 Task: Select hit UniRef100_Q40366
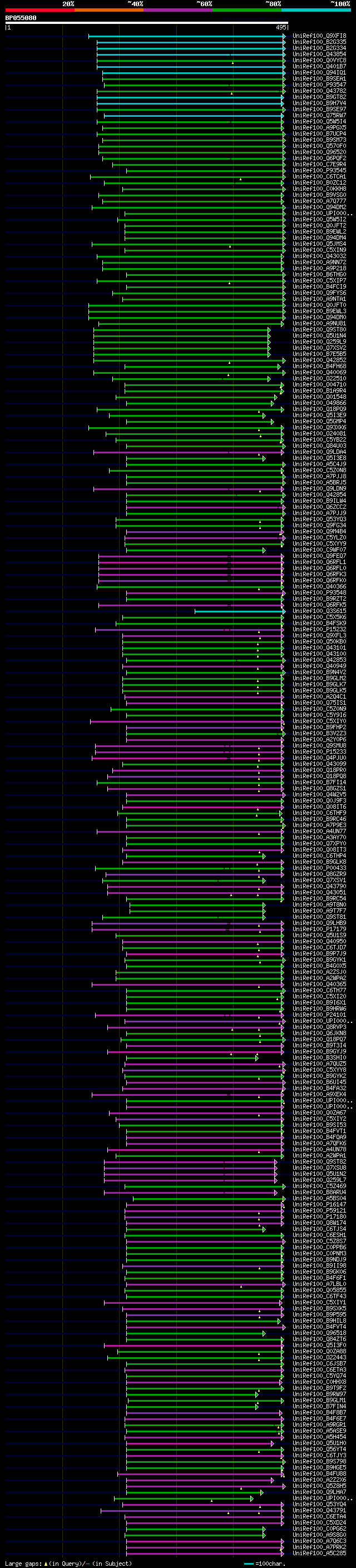(319, 586)
